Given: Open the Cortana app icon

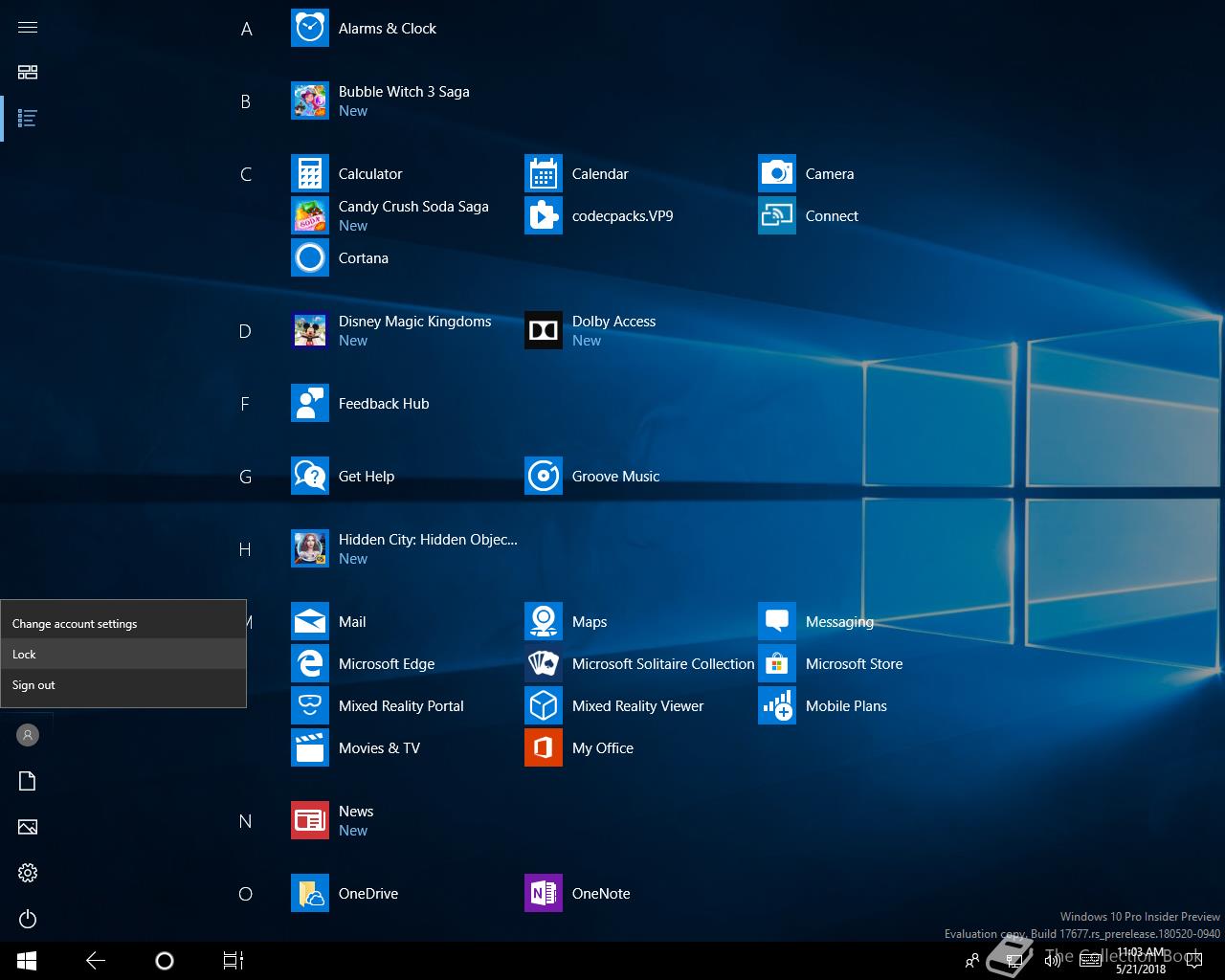Looking at the screenshot, I should click(310, 258).
